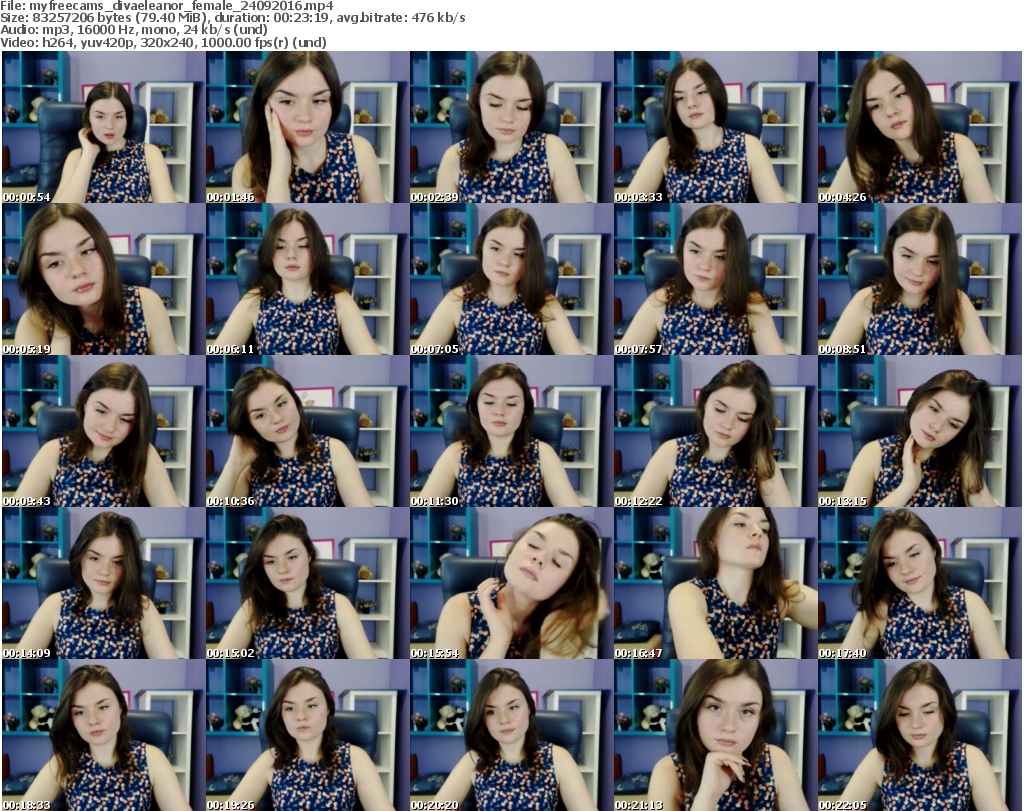Click the frame timestamped 00:13:15
The width and height of the screenshot is (1024, 811).
(x=919, y=431)
